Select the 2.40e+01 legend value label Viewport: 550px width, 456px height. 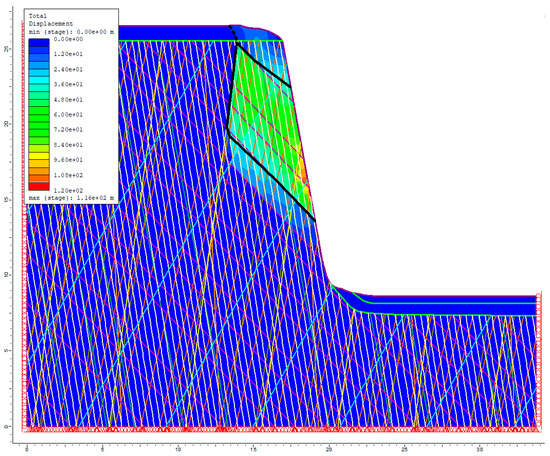tap(68, 69)
